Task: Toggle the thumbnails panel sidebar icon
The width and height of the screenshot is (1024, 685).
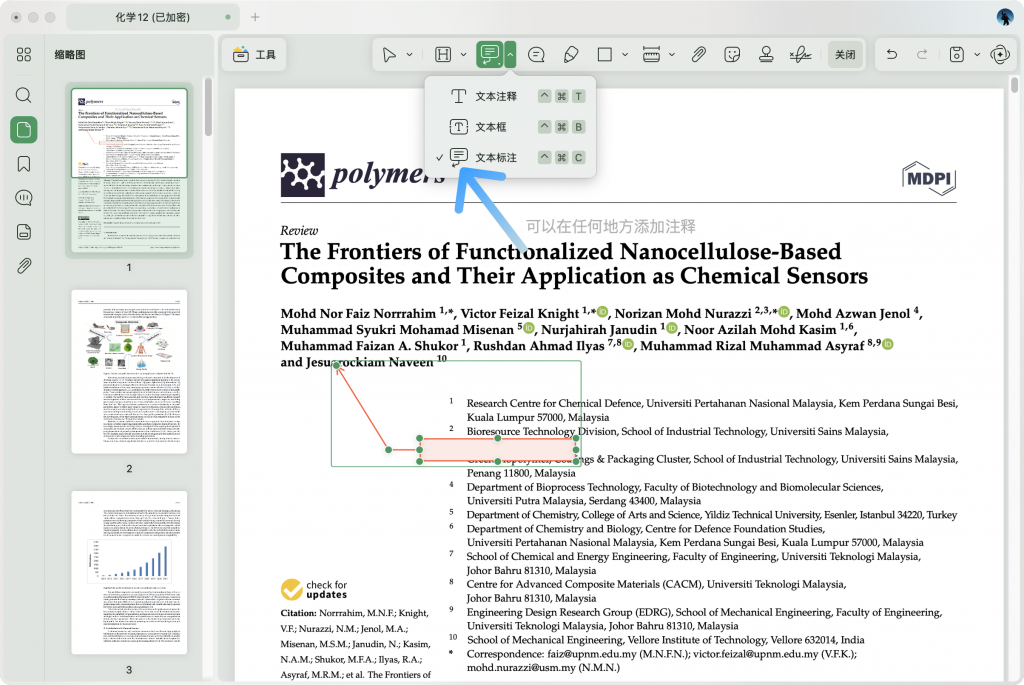Action: tap(24, 129)
